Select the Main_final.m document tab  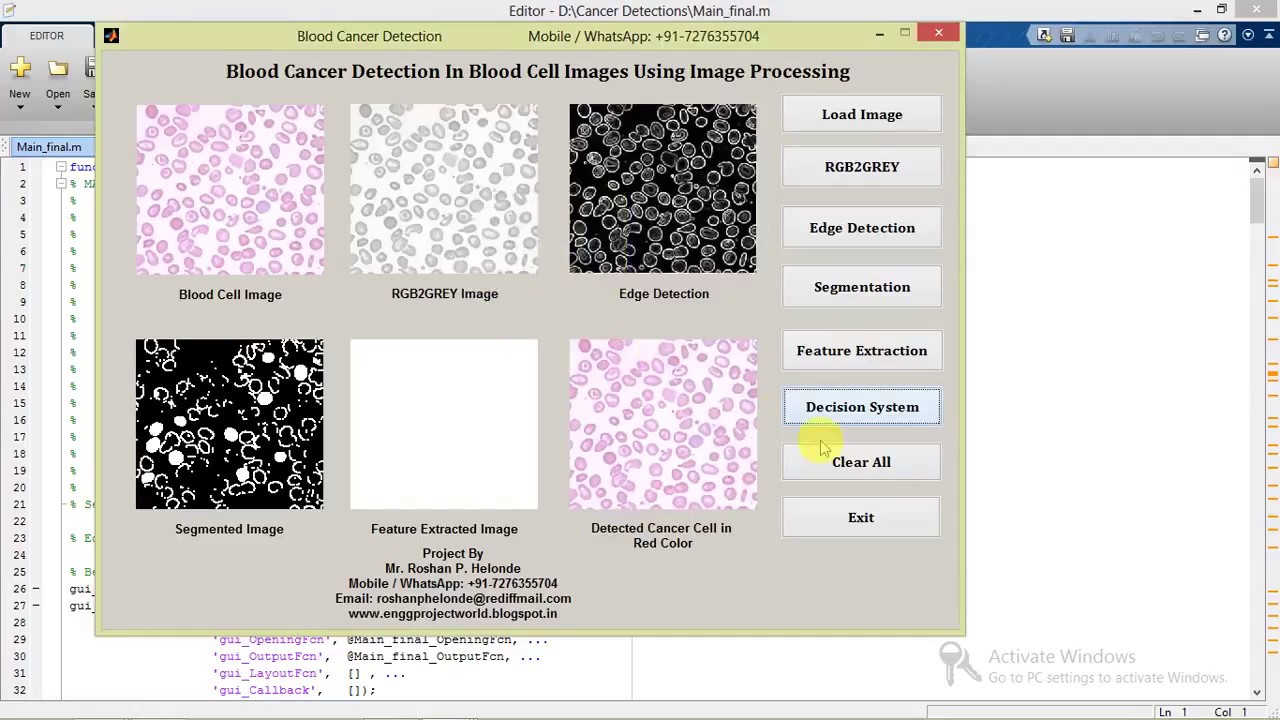(48, 147)
